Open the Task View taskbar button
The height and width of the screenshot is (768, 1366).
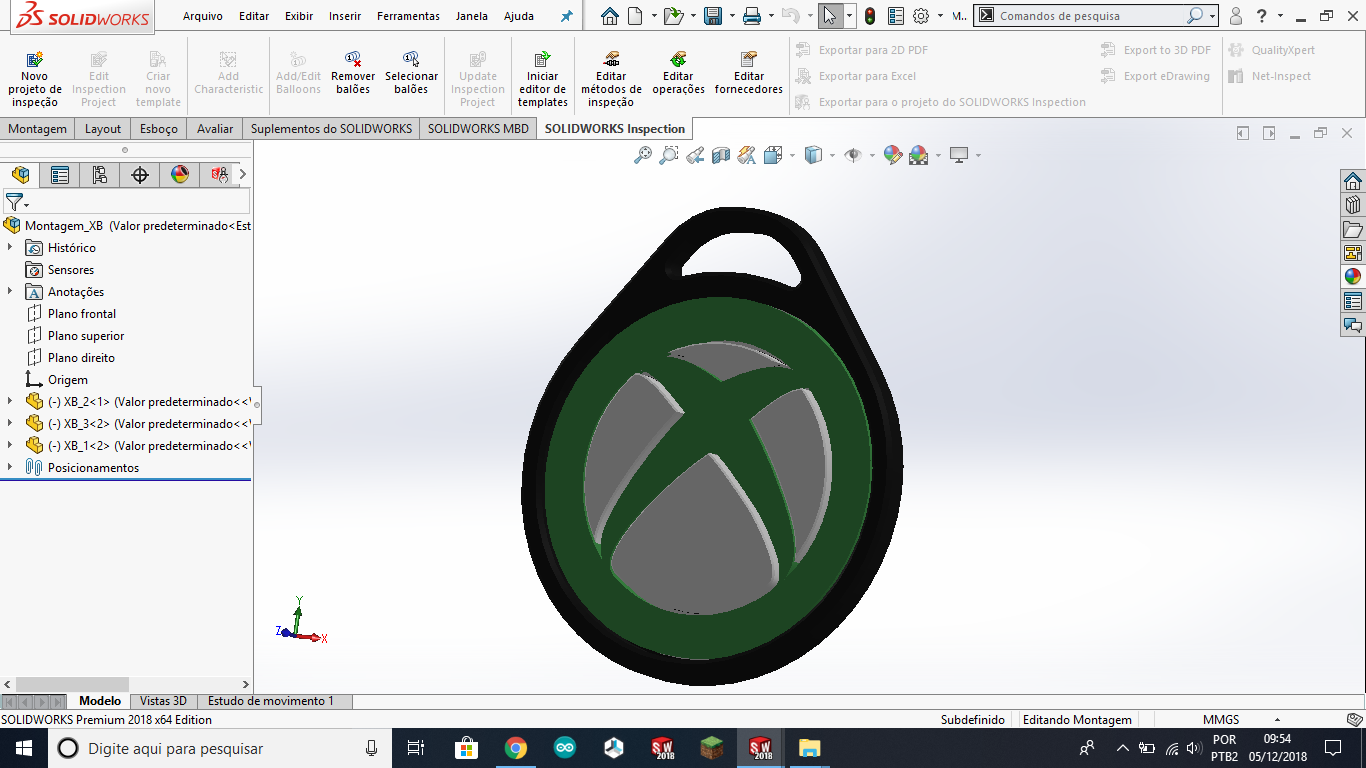(x=416, y=748)
